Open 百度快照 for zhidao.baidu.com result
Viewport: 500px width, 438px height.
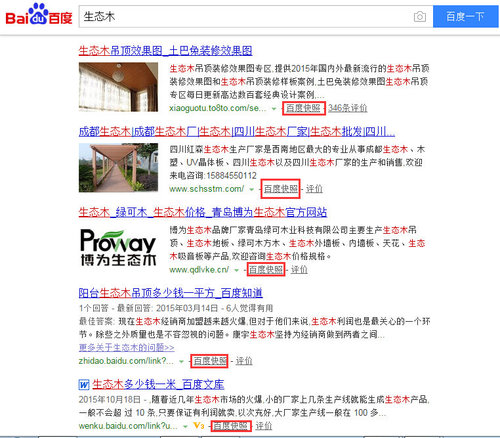(210, 361)
